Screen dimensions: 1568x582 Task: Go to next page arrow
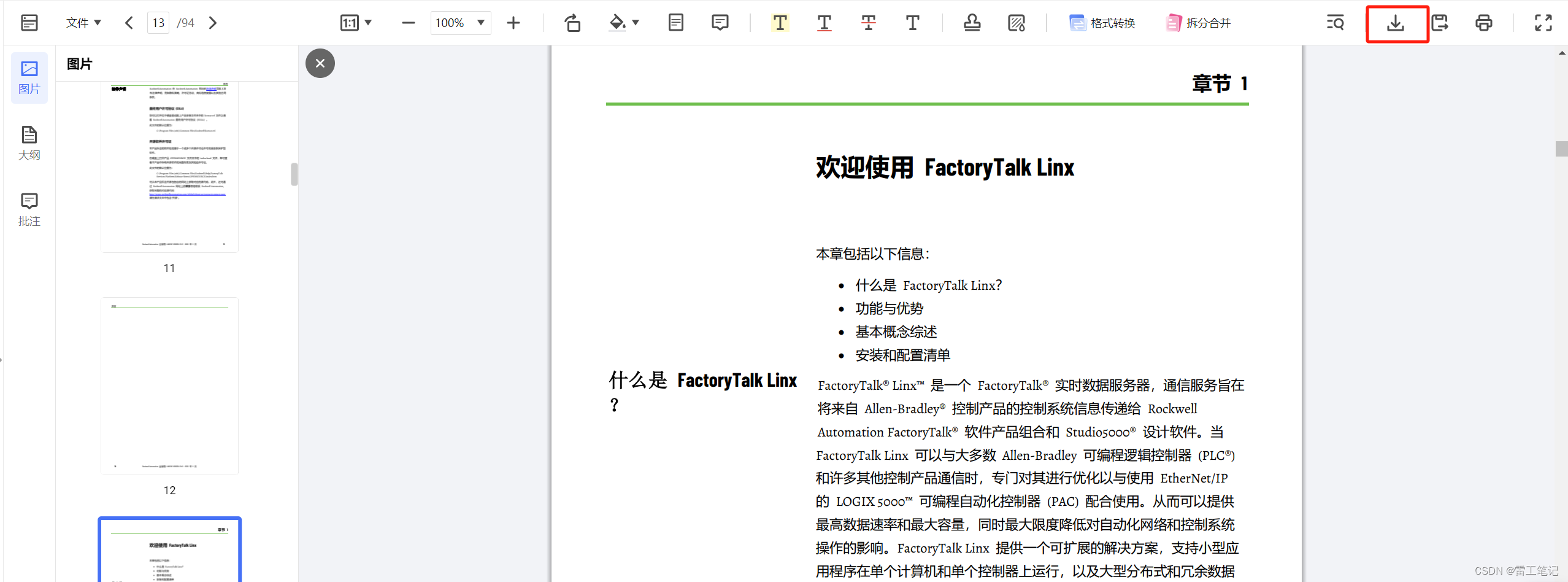click(212, 23)
